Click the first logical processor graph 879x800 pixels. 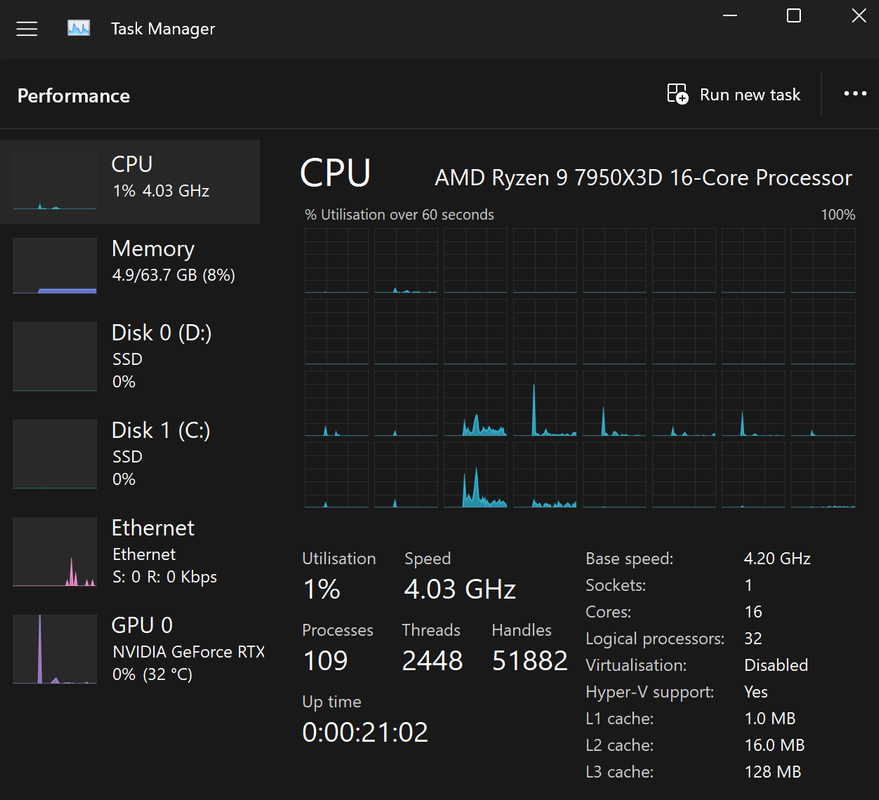[336, 261]
